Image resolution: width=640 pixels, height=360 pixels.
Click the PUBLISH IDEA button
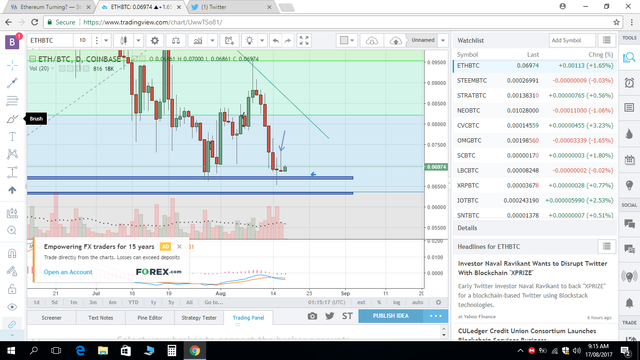(391, 316)
